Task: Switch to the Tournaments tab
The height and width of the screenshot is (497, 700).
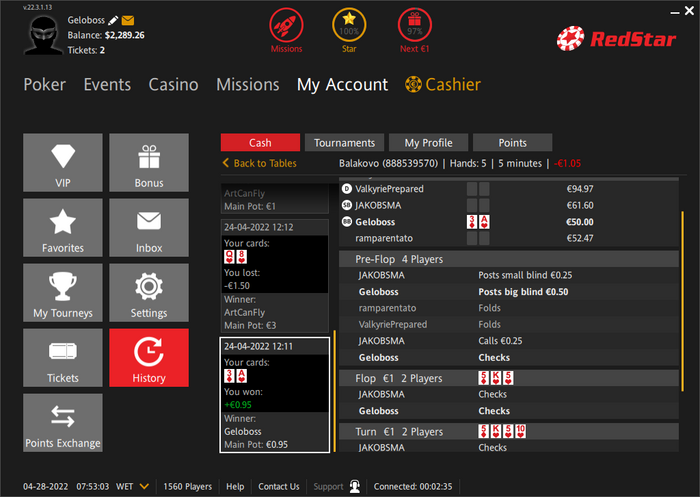Action: coord(344,142)
